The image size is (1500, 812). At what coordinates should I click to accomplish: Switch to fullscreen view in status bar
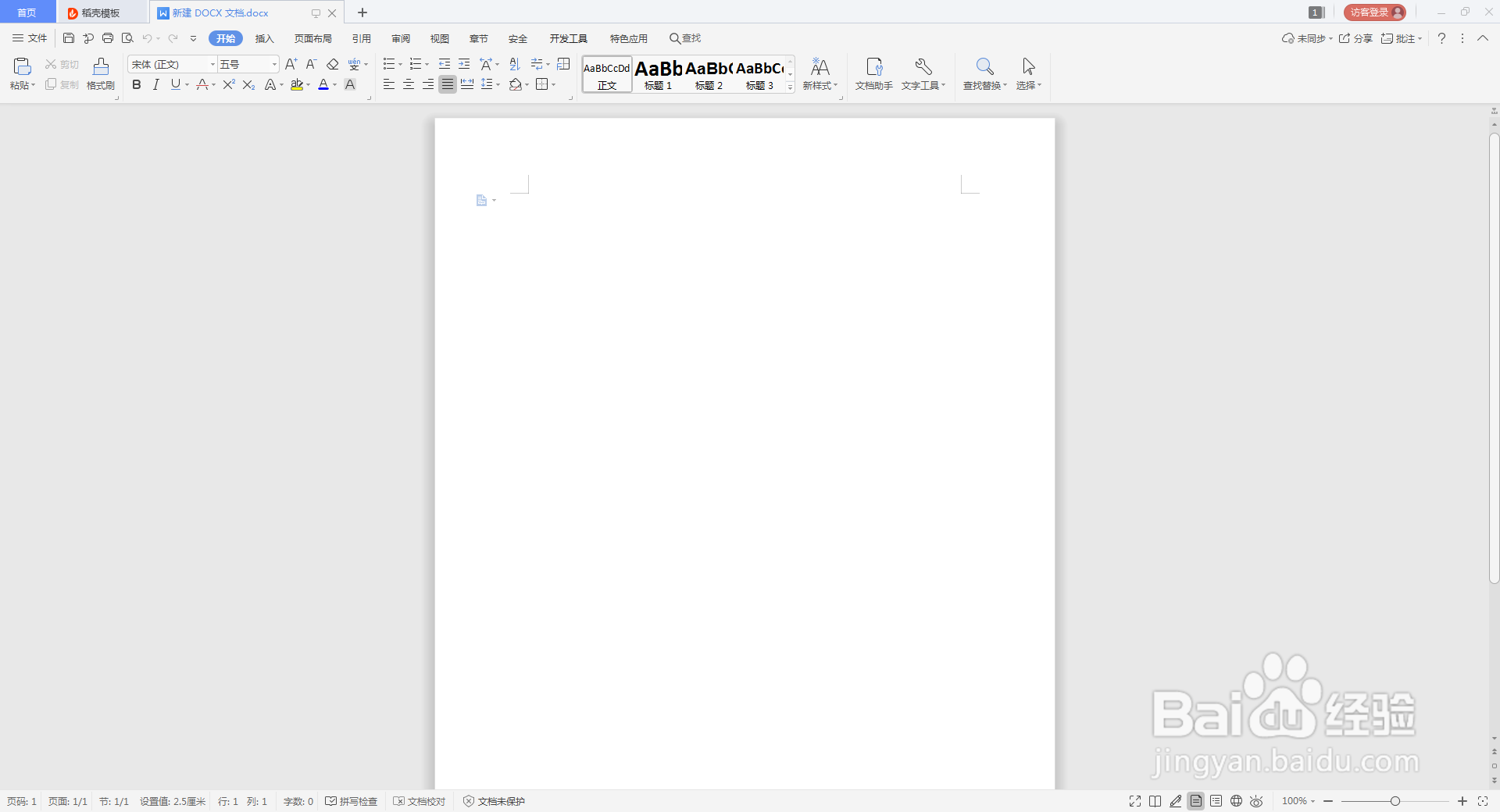1135,801
